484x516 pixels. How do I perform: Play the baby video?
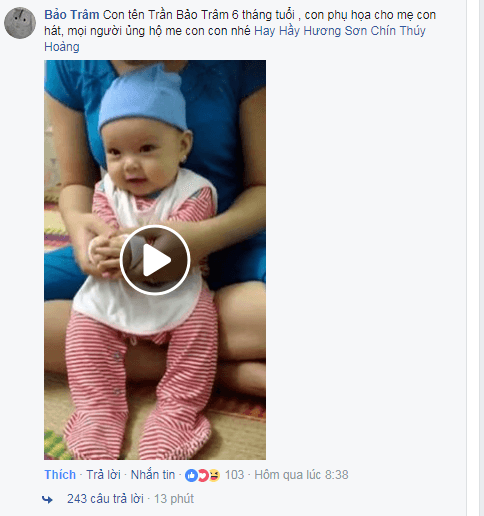click(x=155, y=260)
